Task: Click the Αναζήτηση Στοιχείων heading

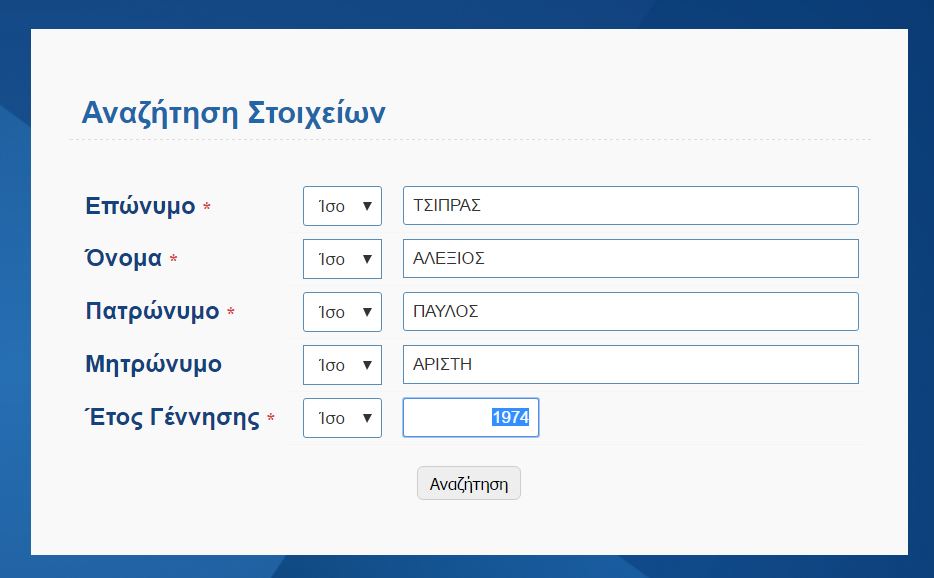Action: pos(233,112)
